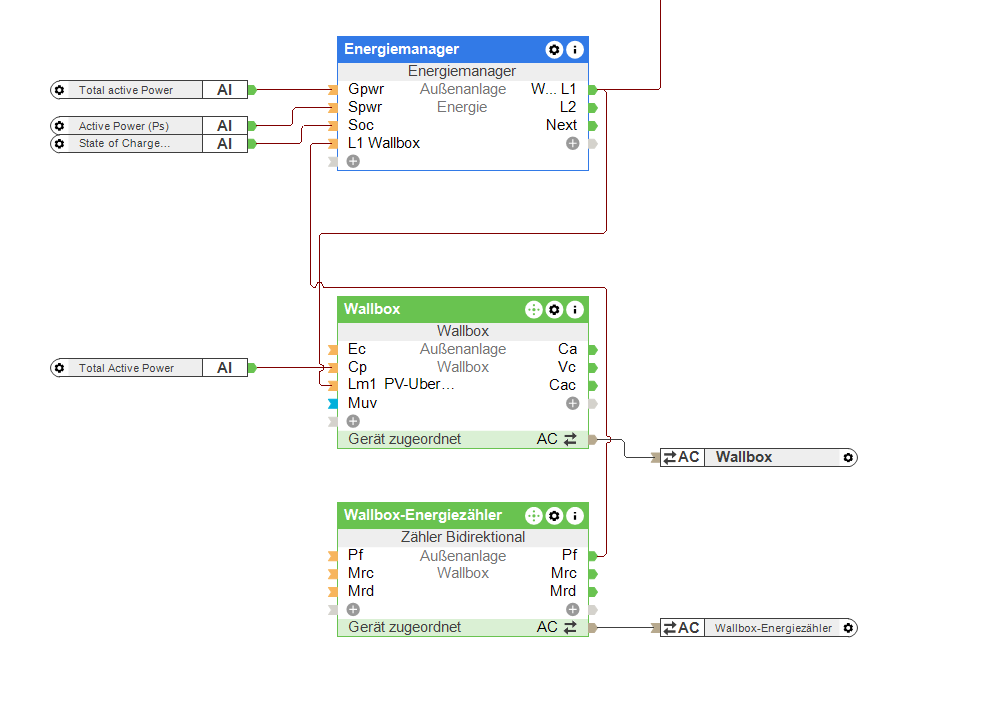Select Ca output on Wallbox block
The width and height of the screenshot is (983, 708).
[x=567, y=349]
